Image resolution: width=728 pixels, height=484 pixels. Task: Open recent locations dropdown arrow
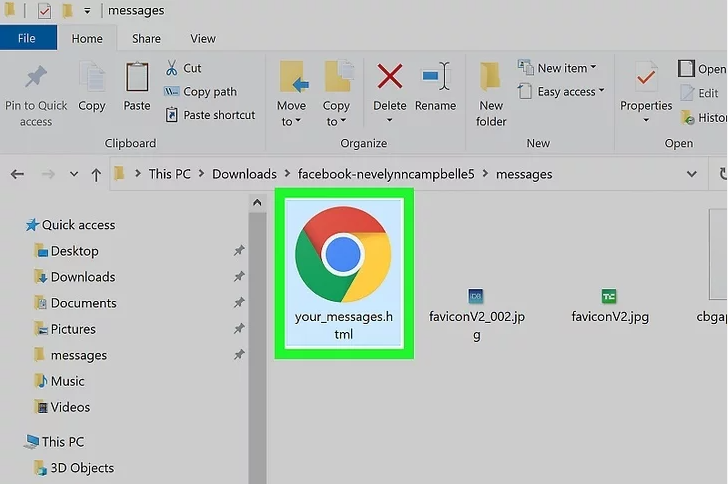click(74, 174)
